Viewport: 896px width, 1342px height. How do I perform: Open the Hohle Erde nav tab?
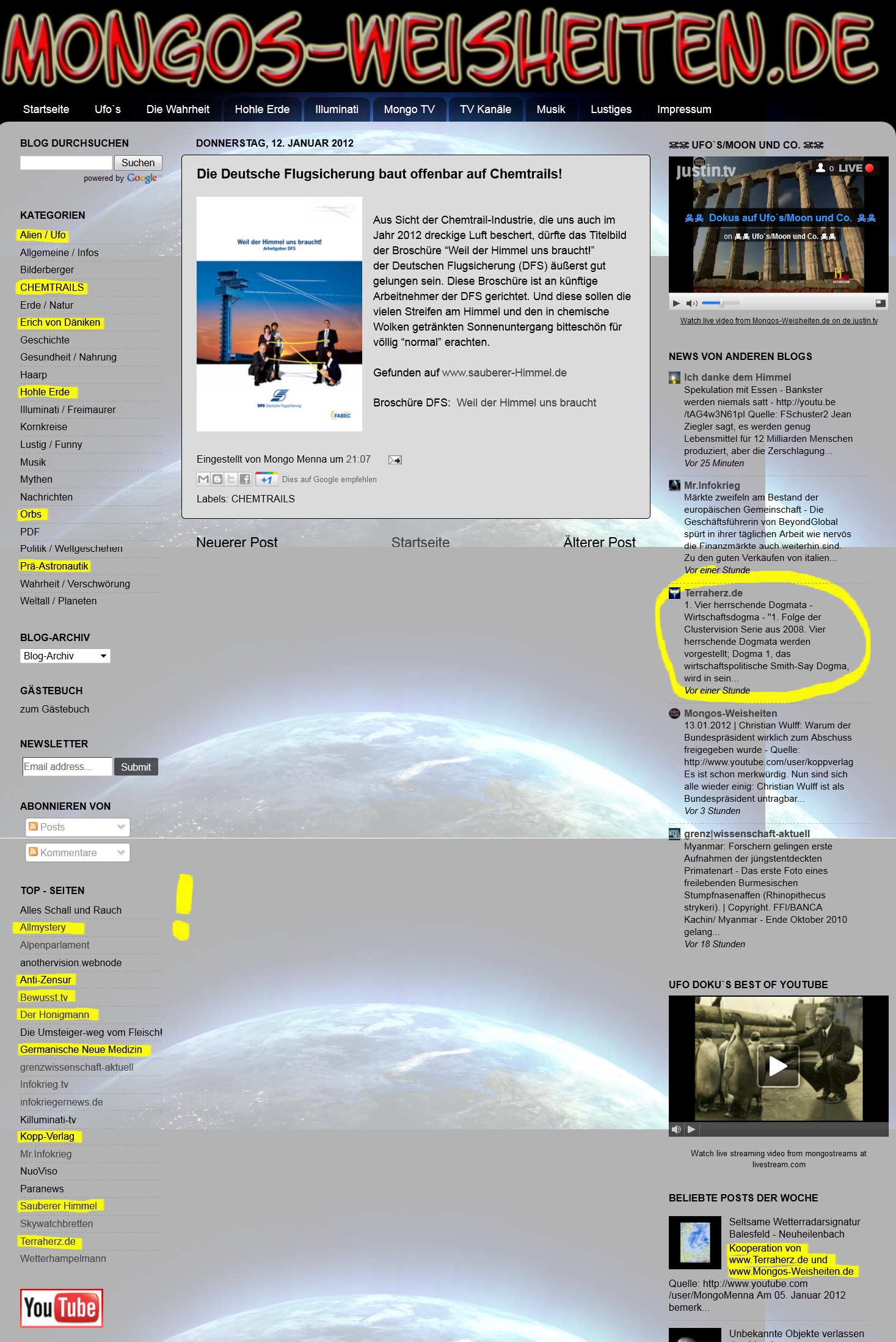pyautogui.click(x=262, y=109)
